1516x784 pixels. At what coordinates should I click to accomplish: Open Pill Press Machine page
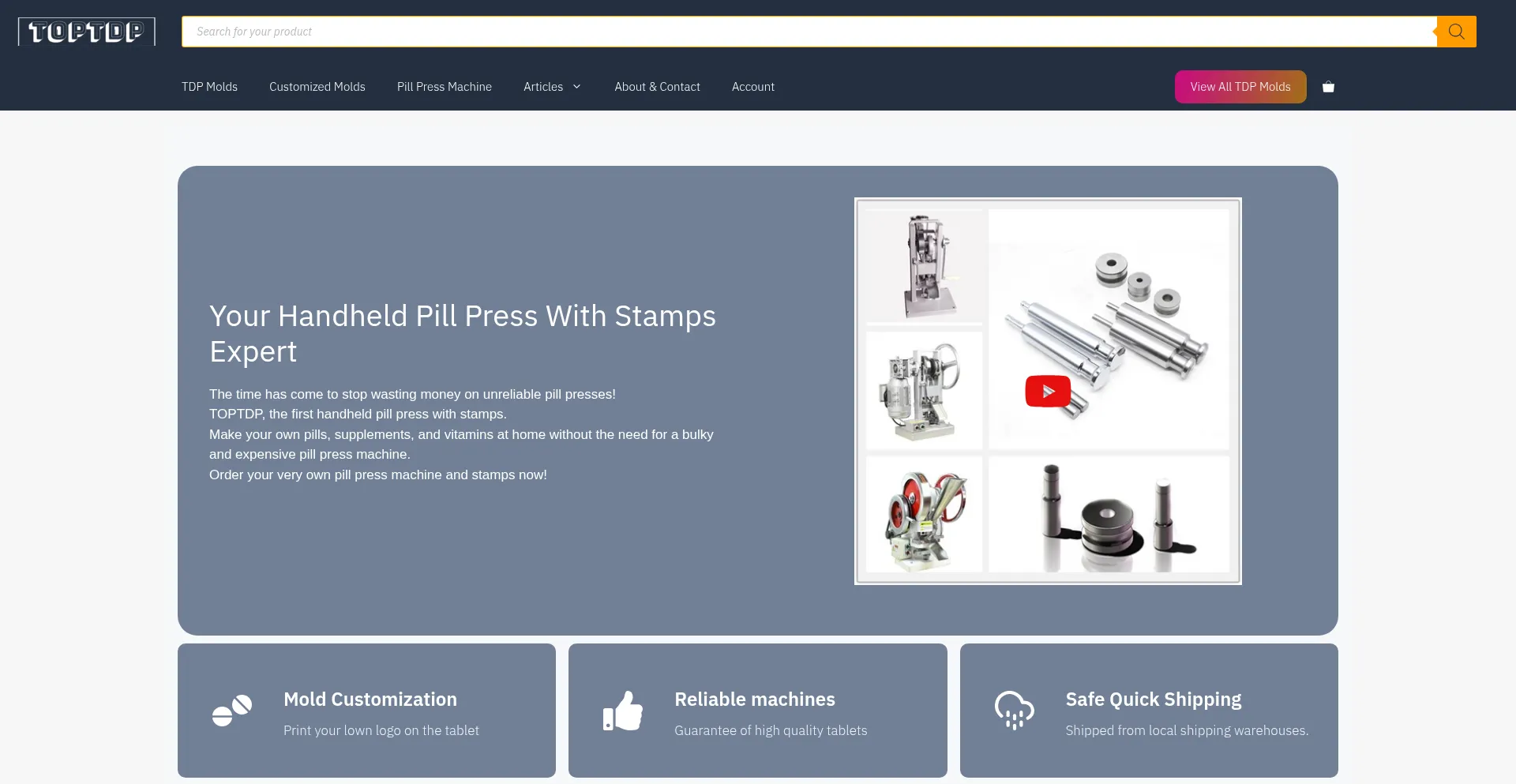tap(445, 87)
